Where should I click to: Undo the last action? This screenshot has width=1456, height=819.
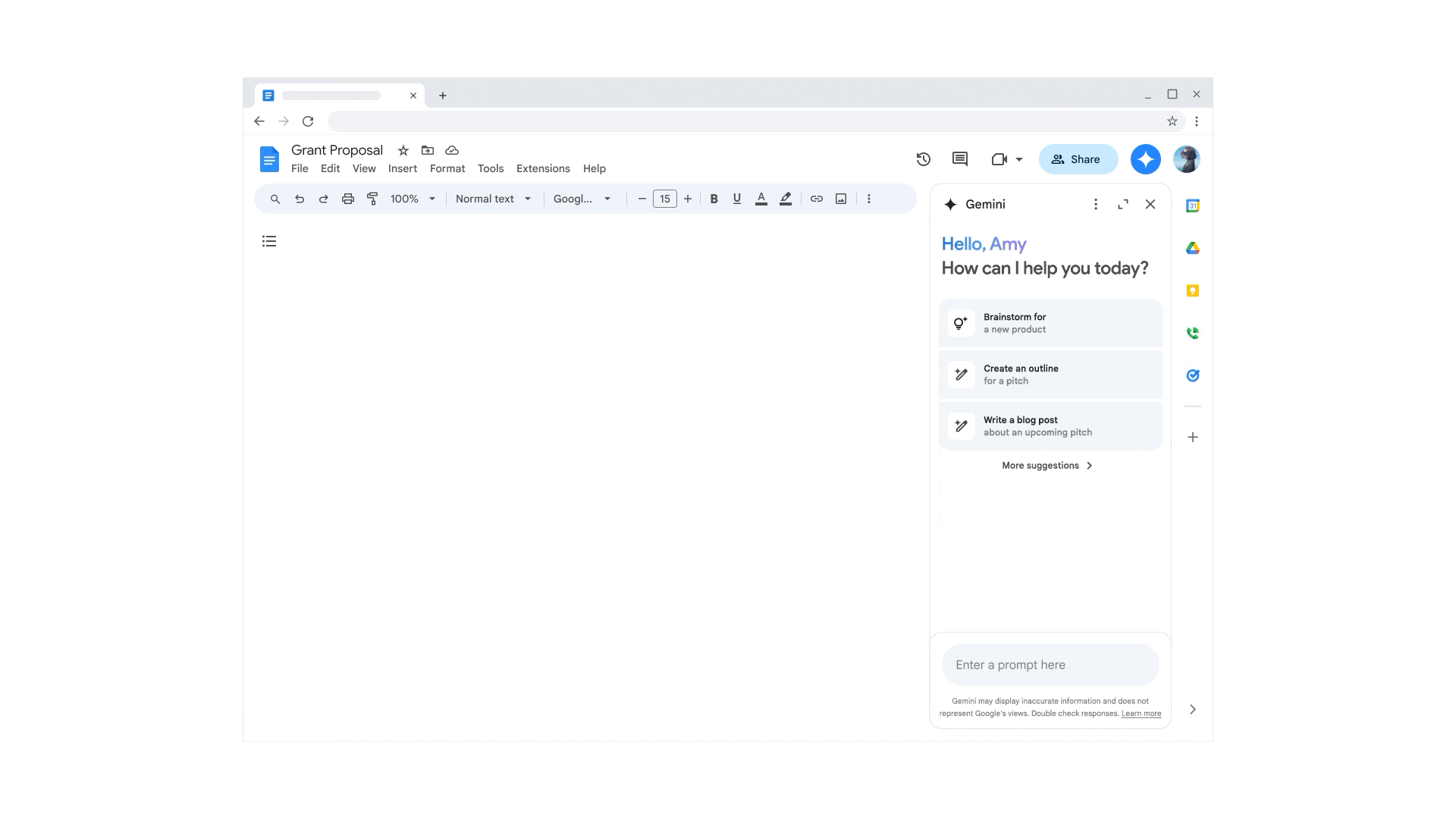coord(300,199)
